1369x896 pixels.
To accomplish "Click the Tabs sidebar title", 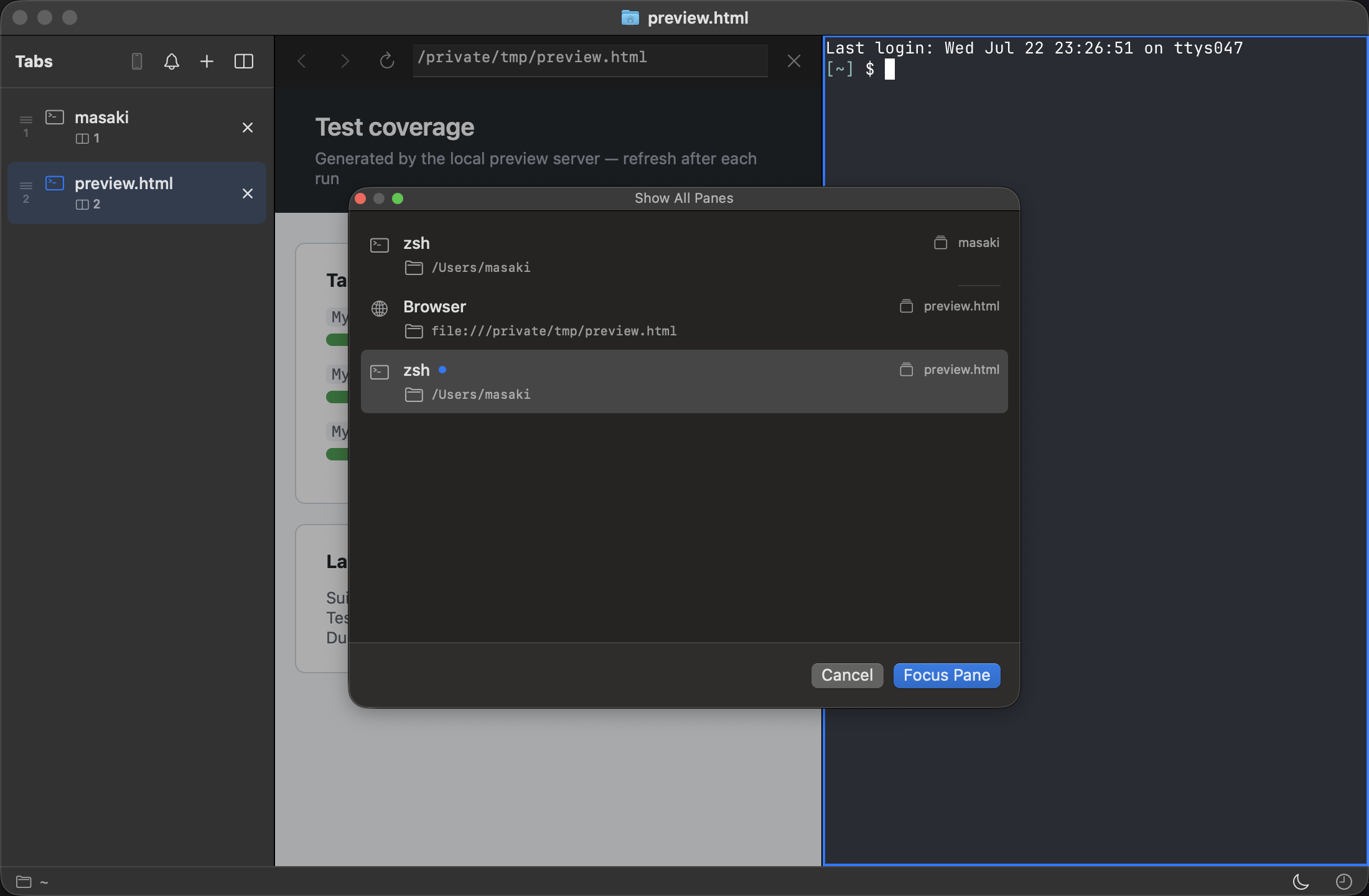I will (x=34, y=61).
